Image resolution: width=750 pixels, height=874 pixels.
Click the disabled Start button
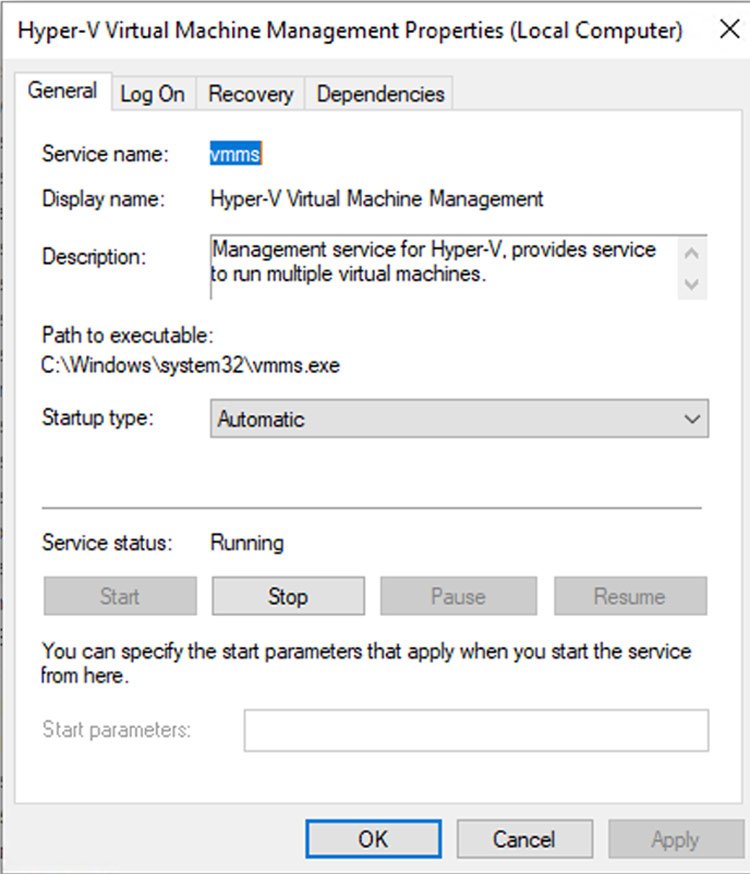click(x=118, y=596)
